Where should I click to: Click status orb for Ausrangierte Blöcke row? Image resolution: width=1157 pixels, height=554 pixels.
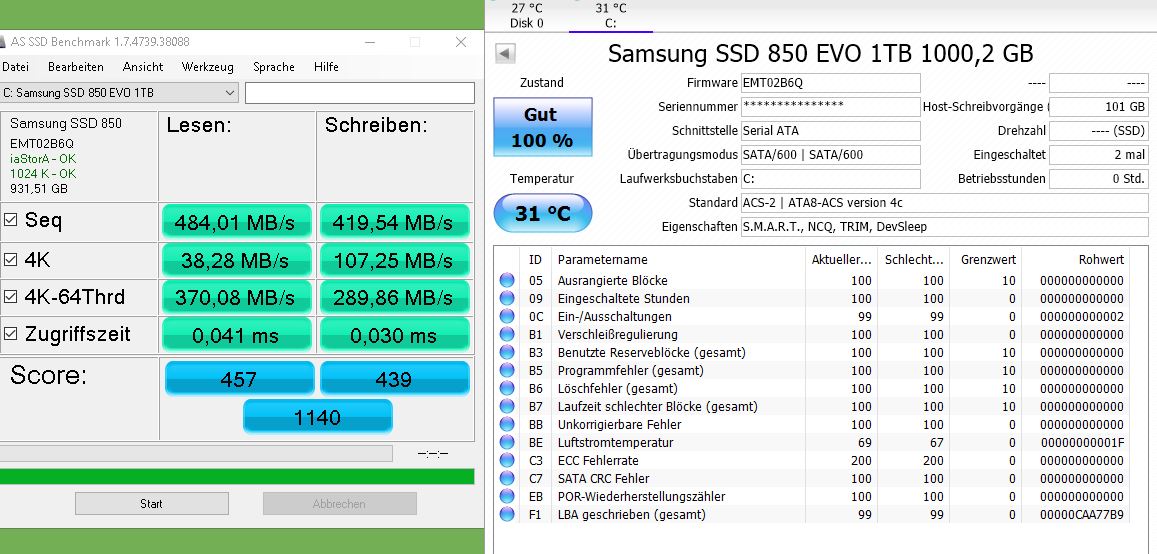coord(507,280)
